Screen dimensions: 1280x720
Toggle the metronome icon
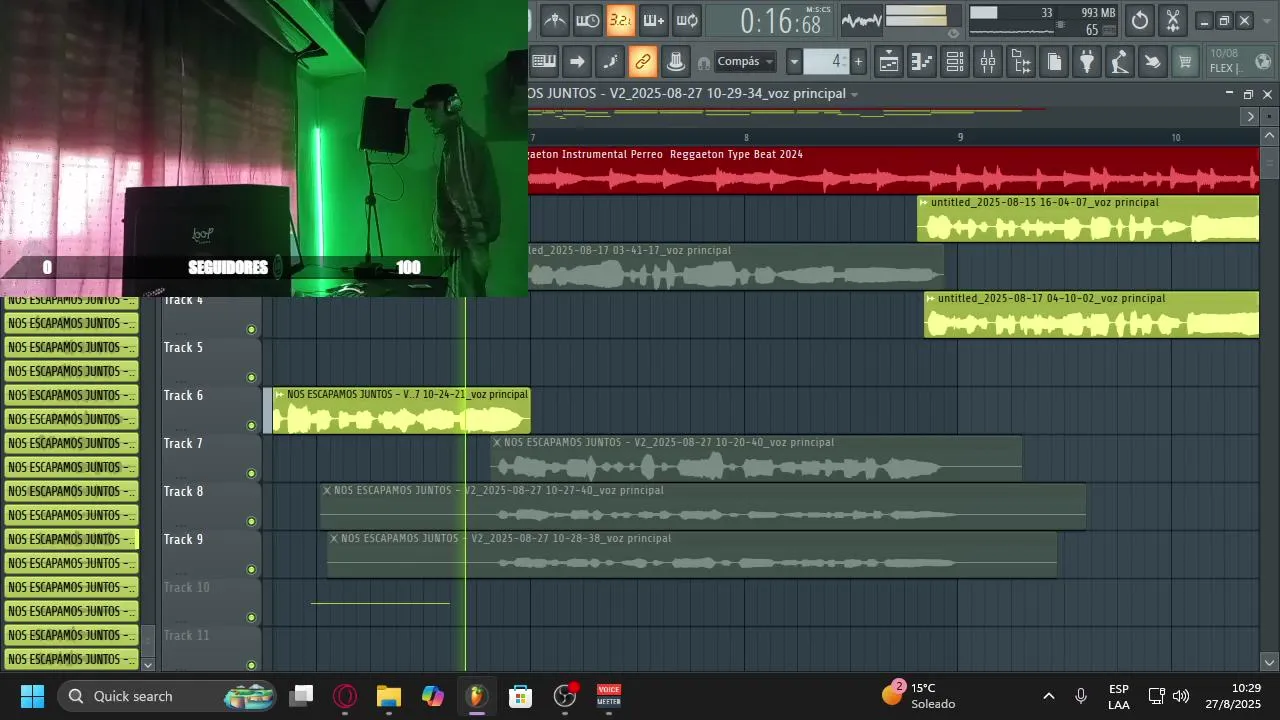[555, 20]
